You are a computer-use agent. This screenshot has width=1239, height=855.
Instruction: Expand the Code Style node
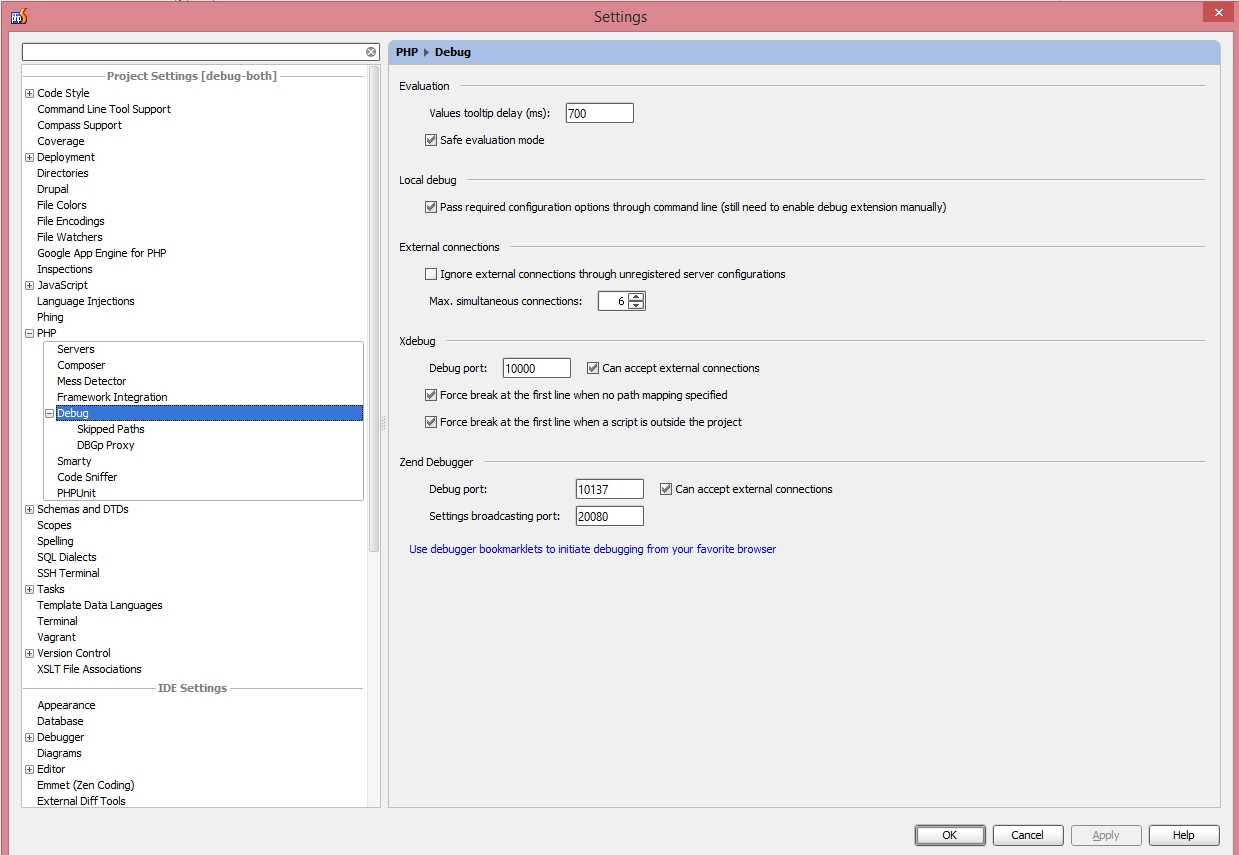pyautogui.click(x=29, y=93)
